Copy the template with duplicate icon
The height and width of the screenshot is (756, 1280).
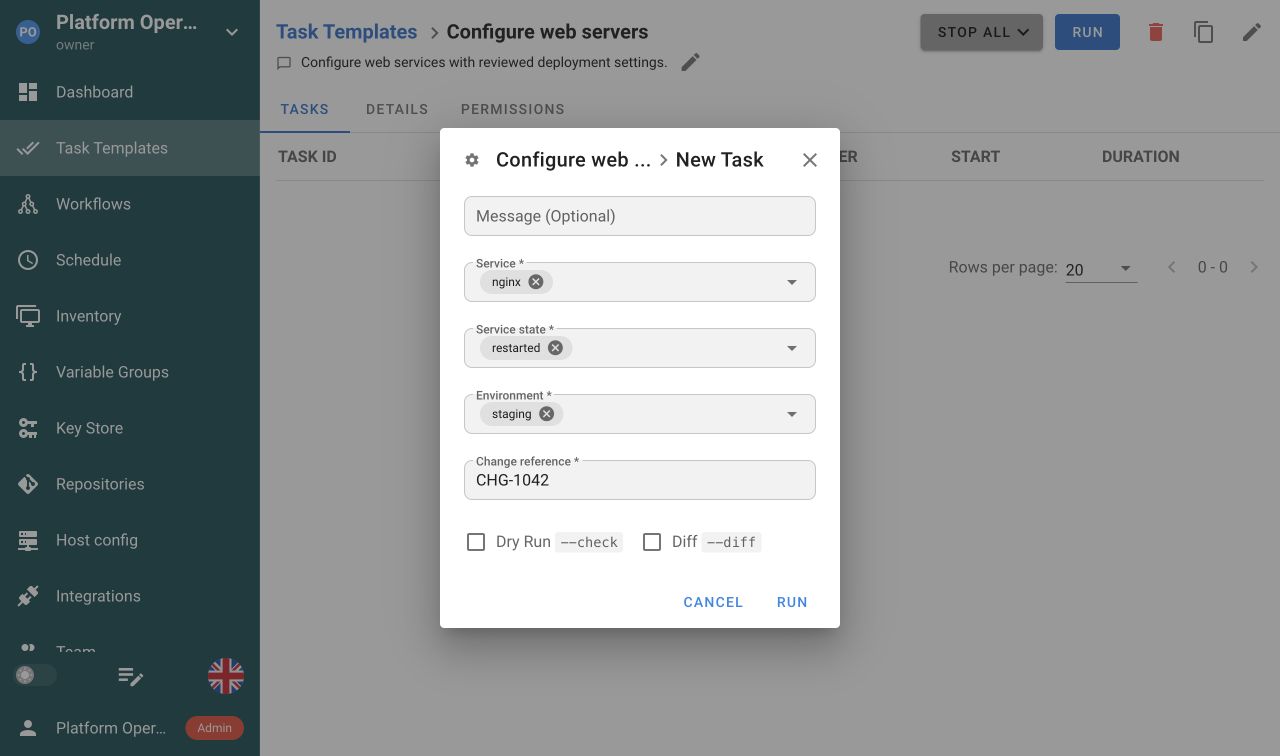pyautogui.click(x=1204, y=32)
